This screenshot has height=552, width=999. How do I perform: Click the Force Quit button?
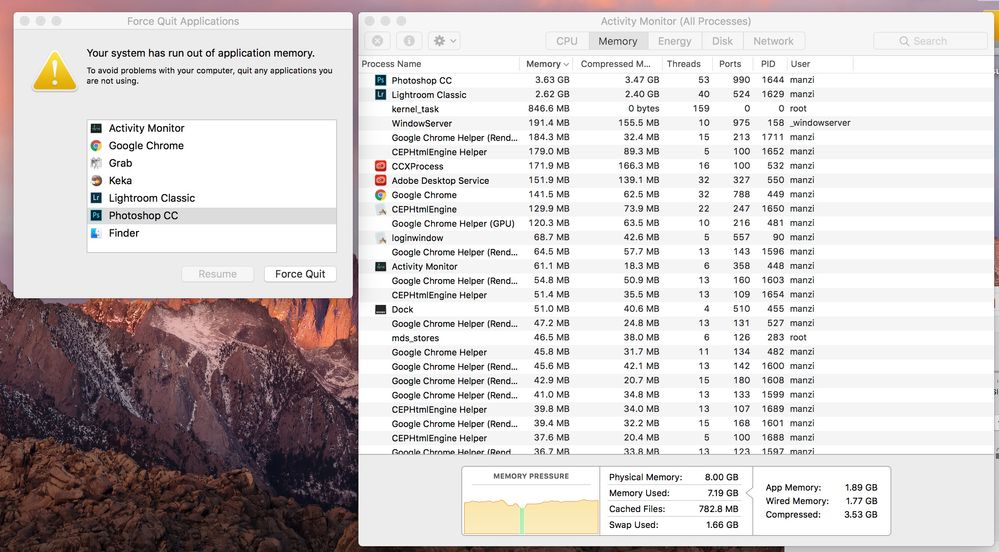coord(300,274)
